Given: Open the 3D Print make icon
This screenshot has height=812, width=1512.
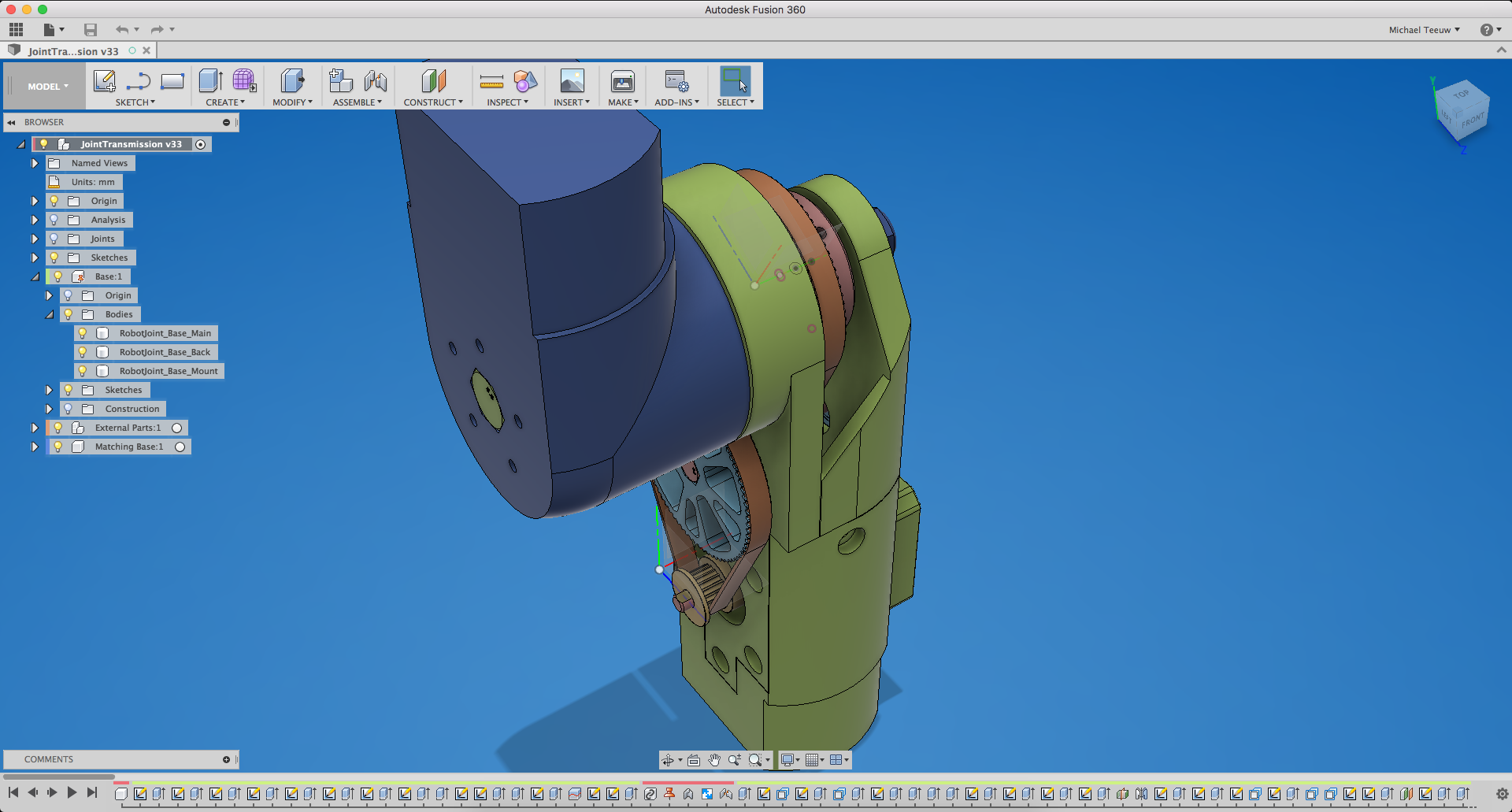Looking at the screenshot, I should click(622, 82).
